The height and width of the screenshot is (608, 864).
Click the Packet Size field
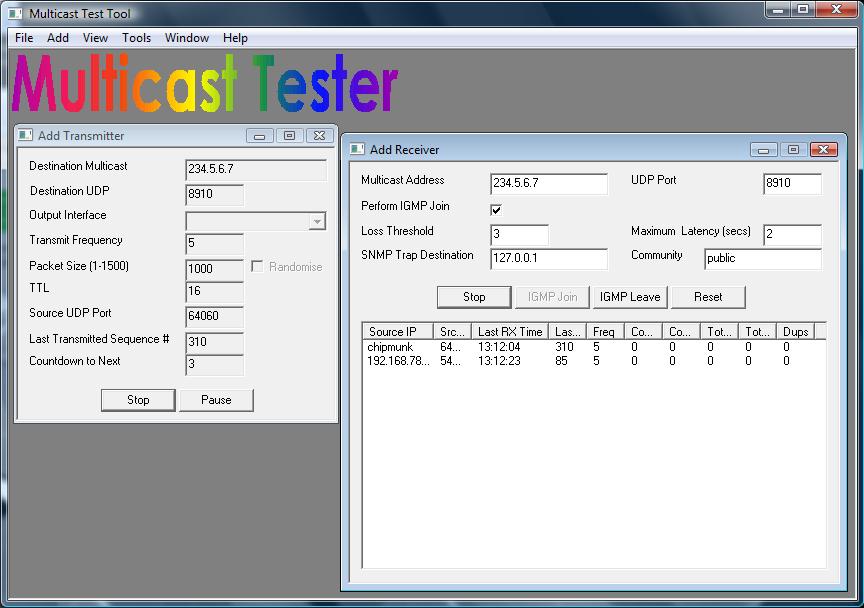tap(215, 269)
